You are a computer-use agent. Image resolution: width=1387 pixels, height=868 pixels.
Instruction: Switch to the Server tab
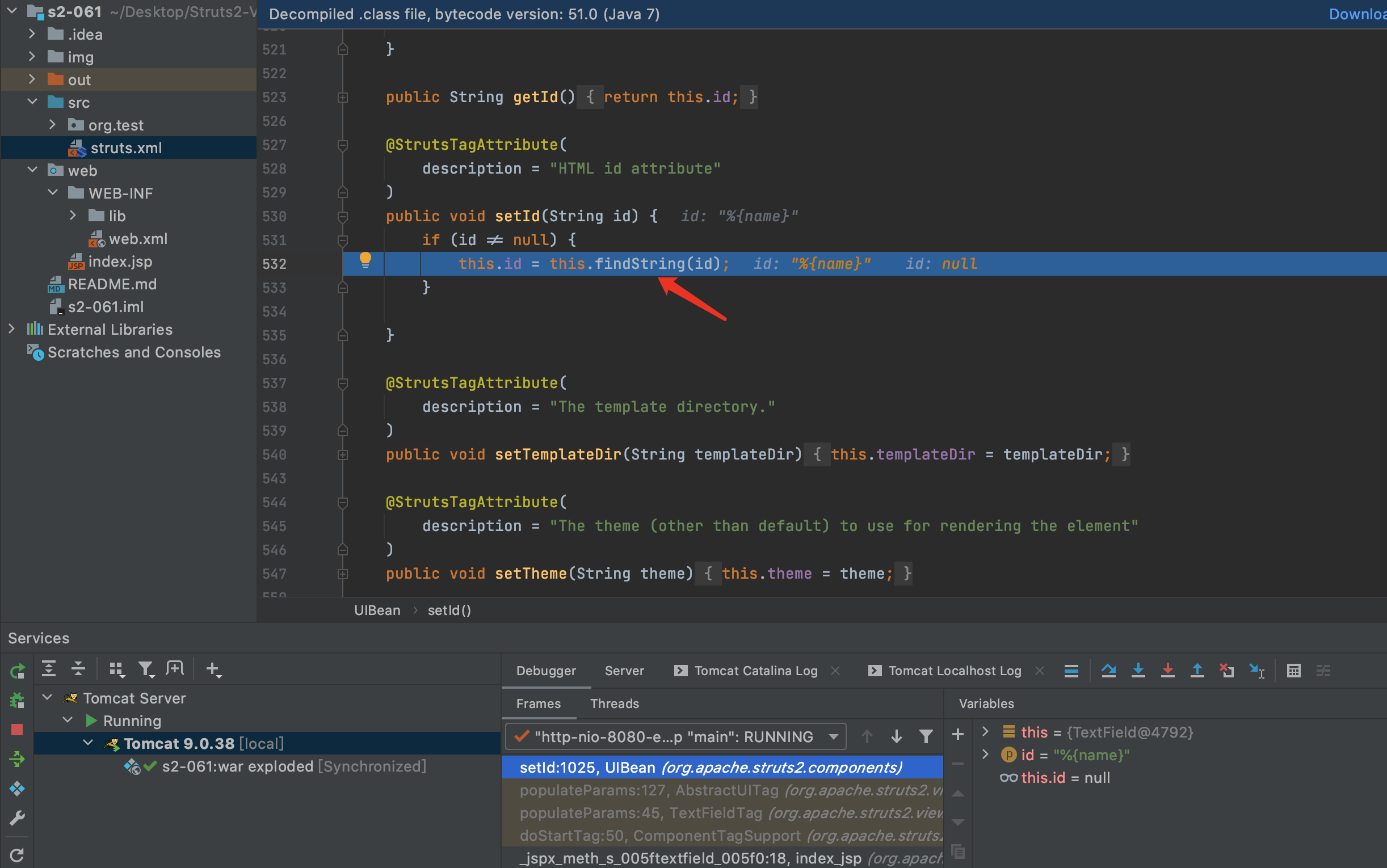tap(624, 671)
